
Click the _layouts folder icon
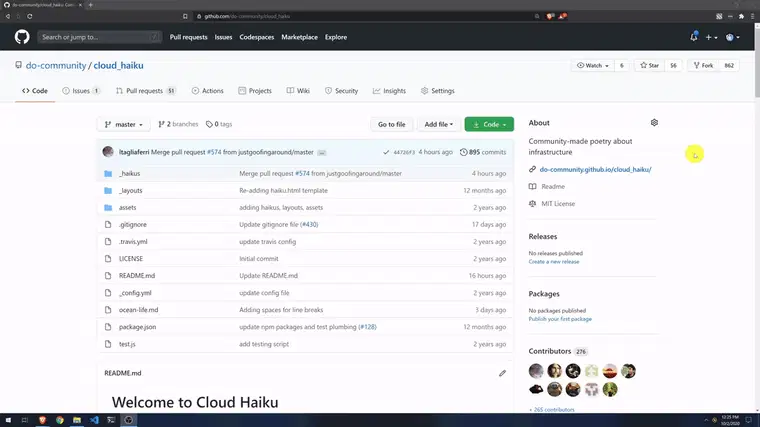(x=108, y=190)
